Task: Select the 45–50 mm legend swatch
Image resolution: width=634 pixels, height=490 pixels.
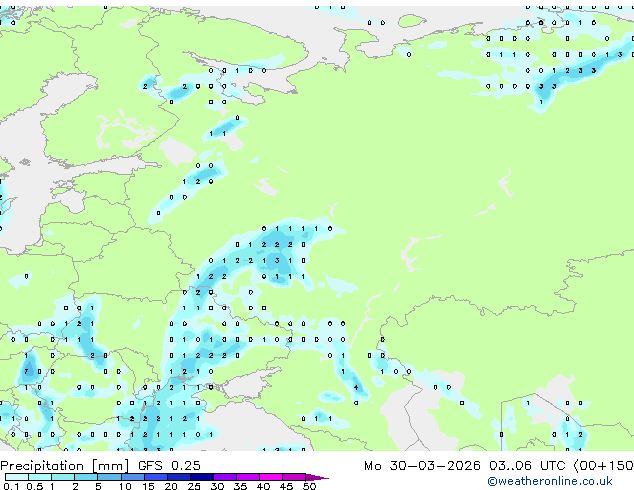Action: [x=294, y=477]
